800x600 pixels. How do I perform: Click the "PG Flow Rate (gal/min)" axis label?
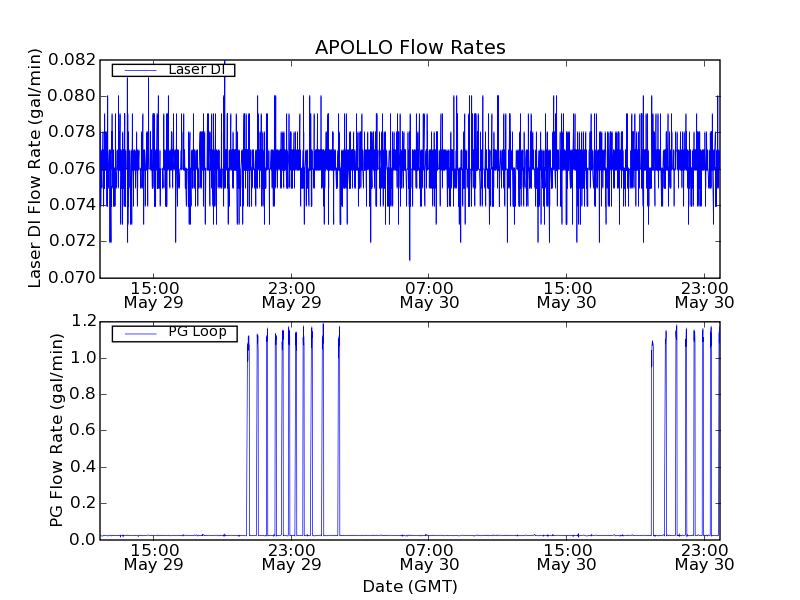[x=57, y=430]
